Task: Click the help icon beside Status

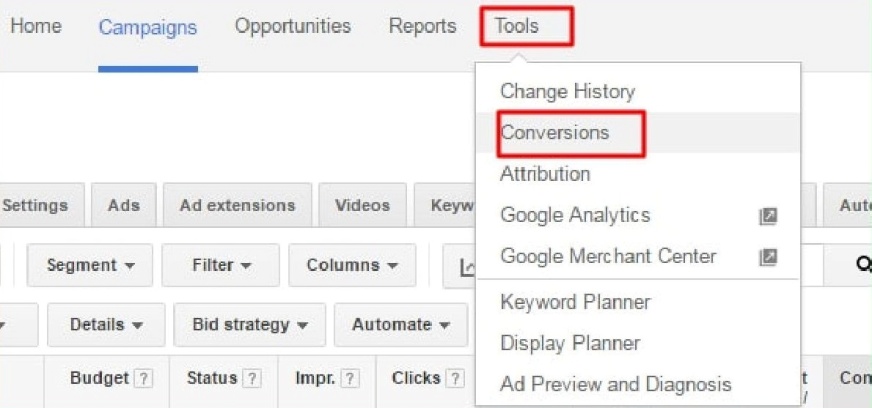Action: tap(252, 379)
